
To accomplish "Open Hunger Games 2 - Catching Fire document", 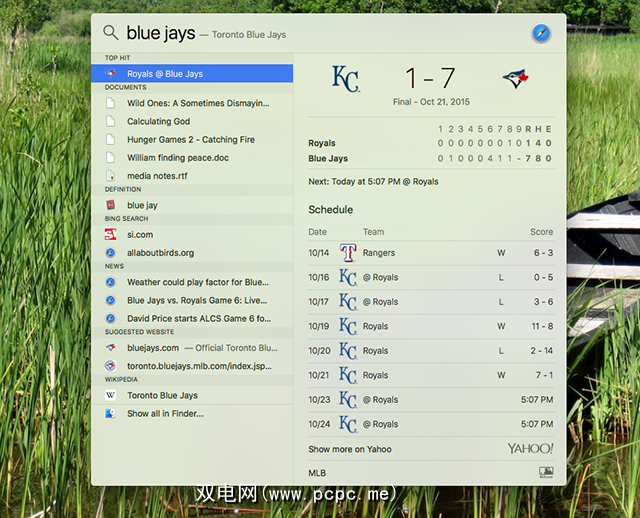I will coord(190,139).
